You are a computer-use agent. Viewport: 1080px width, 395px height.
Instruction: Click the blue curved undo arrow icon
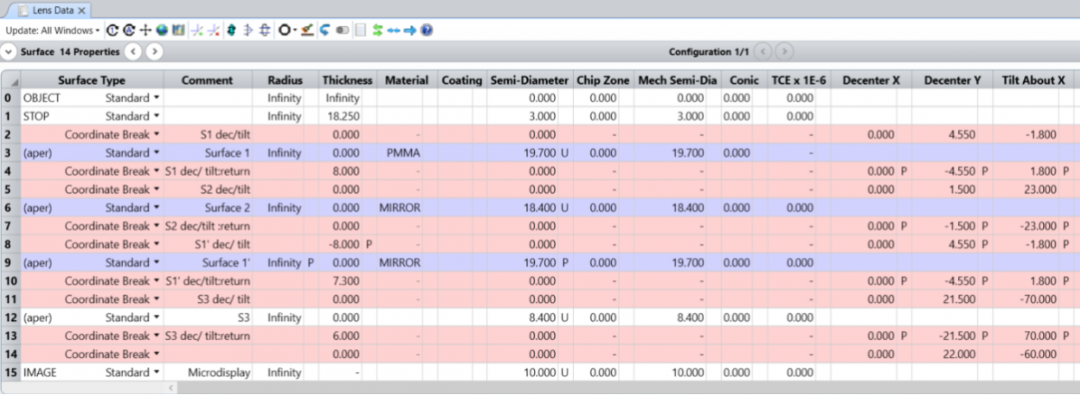click(325, 30)
